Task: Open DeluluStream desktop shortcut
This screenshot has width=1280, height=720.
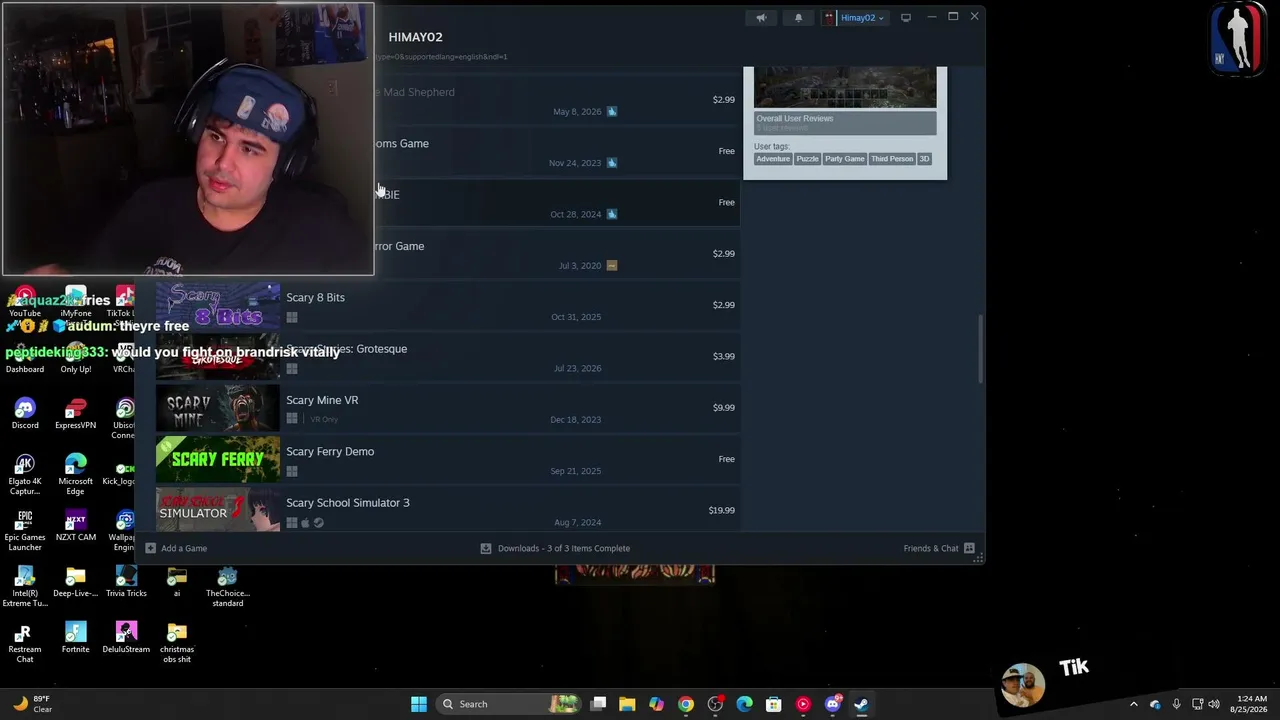Action: (126, 638)
